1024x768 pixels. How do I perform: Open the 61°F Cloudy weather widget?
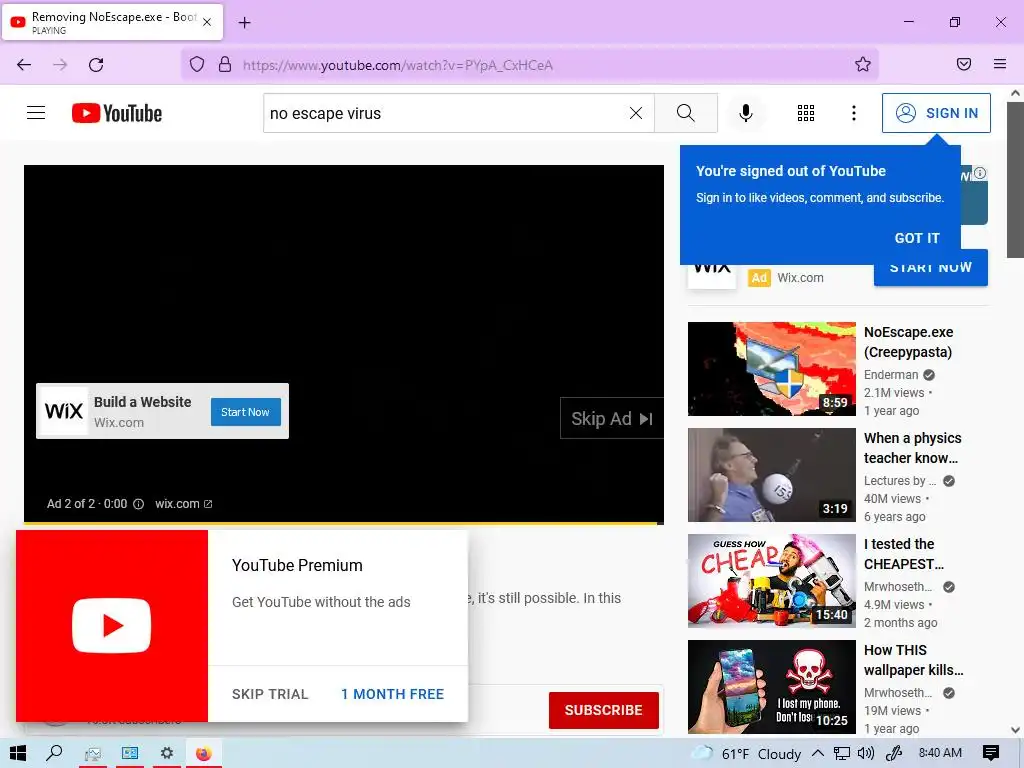pyautogui.click(x=747, y=754)
